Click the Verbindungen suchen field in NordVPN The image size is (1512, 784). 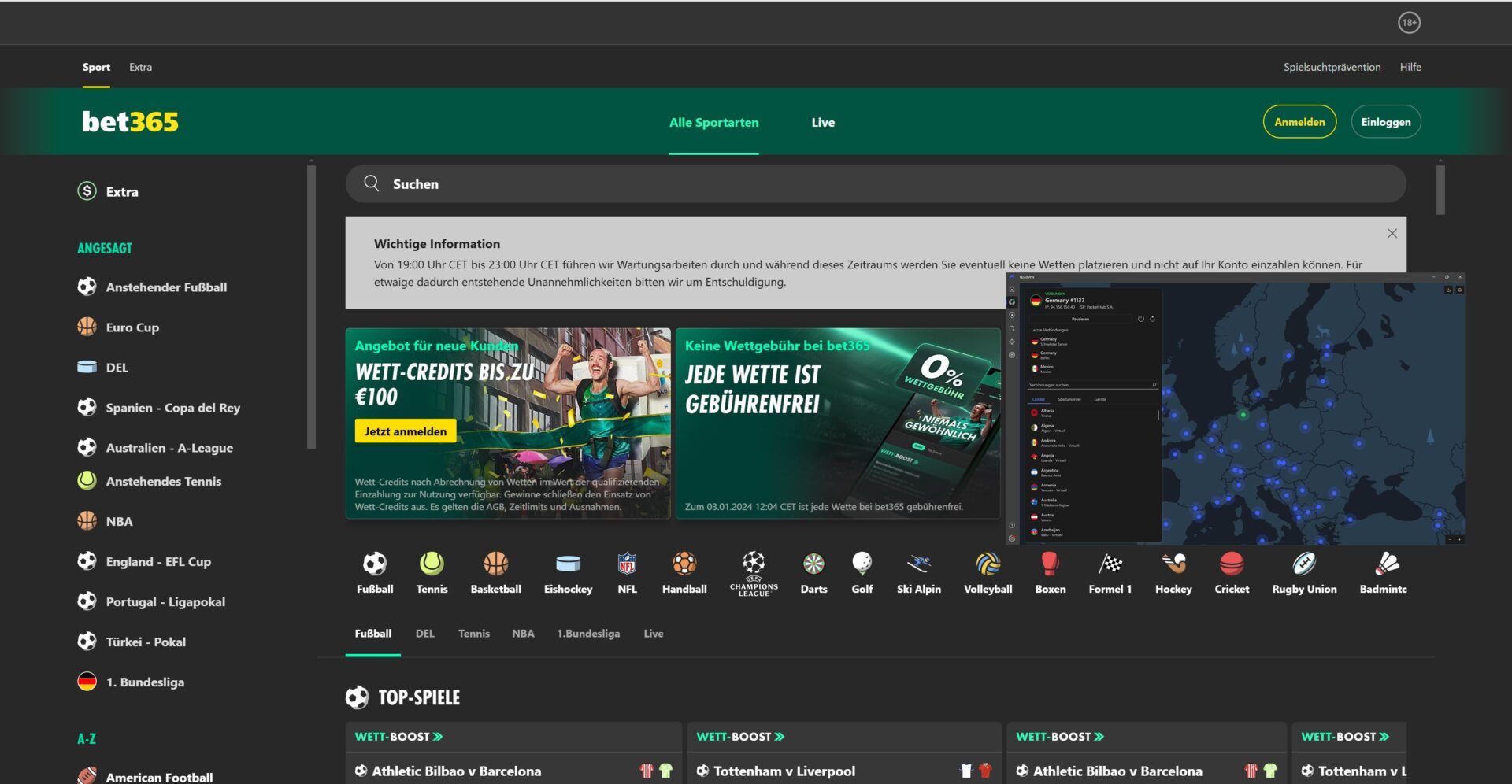tap(1093, 385)
